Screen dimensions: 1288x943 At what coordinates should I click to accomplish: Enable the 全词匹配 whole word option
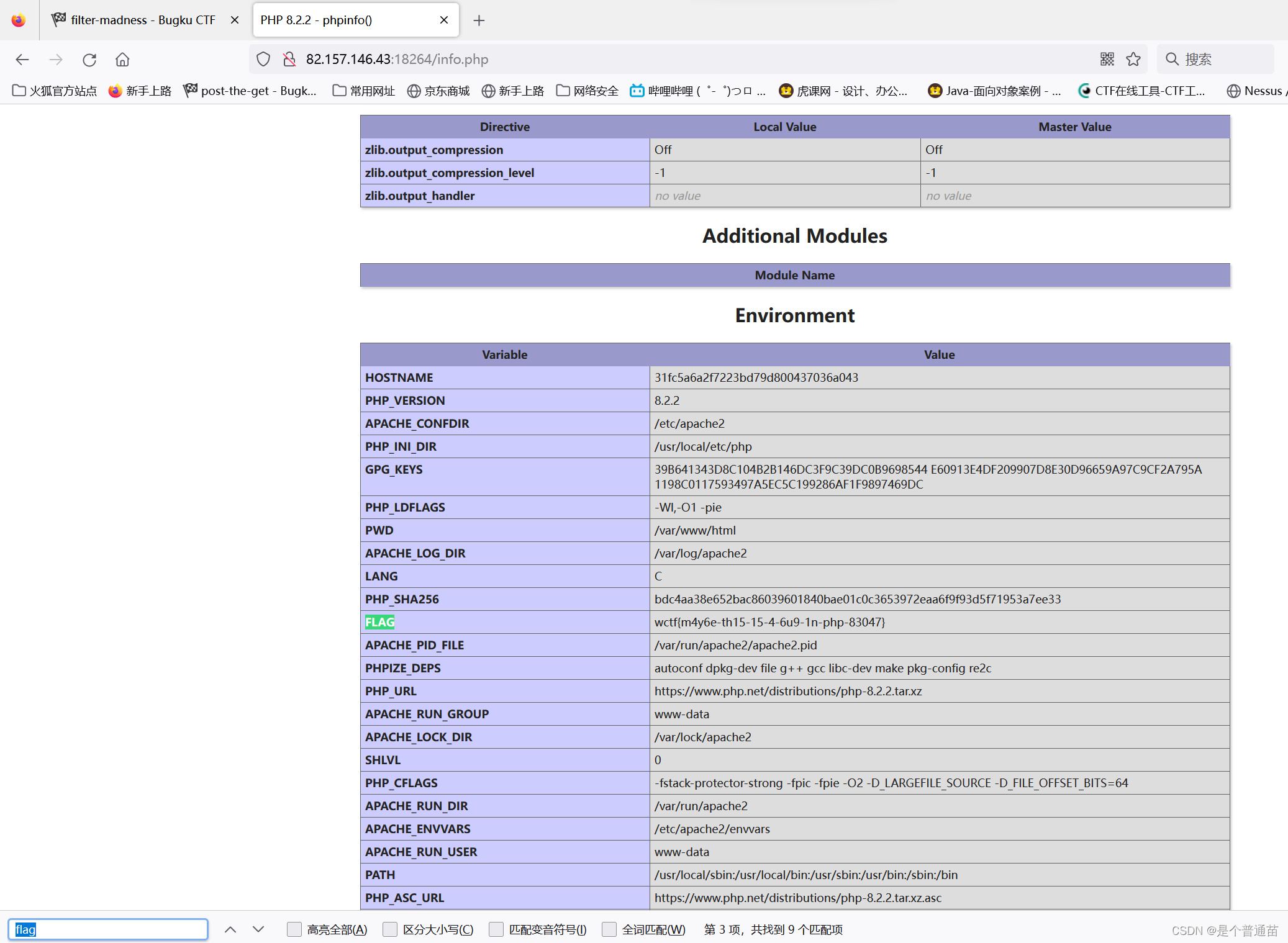[x=610, y=929]
